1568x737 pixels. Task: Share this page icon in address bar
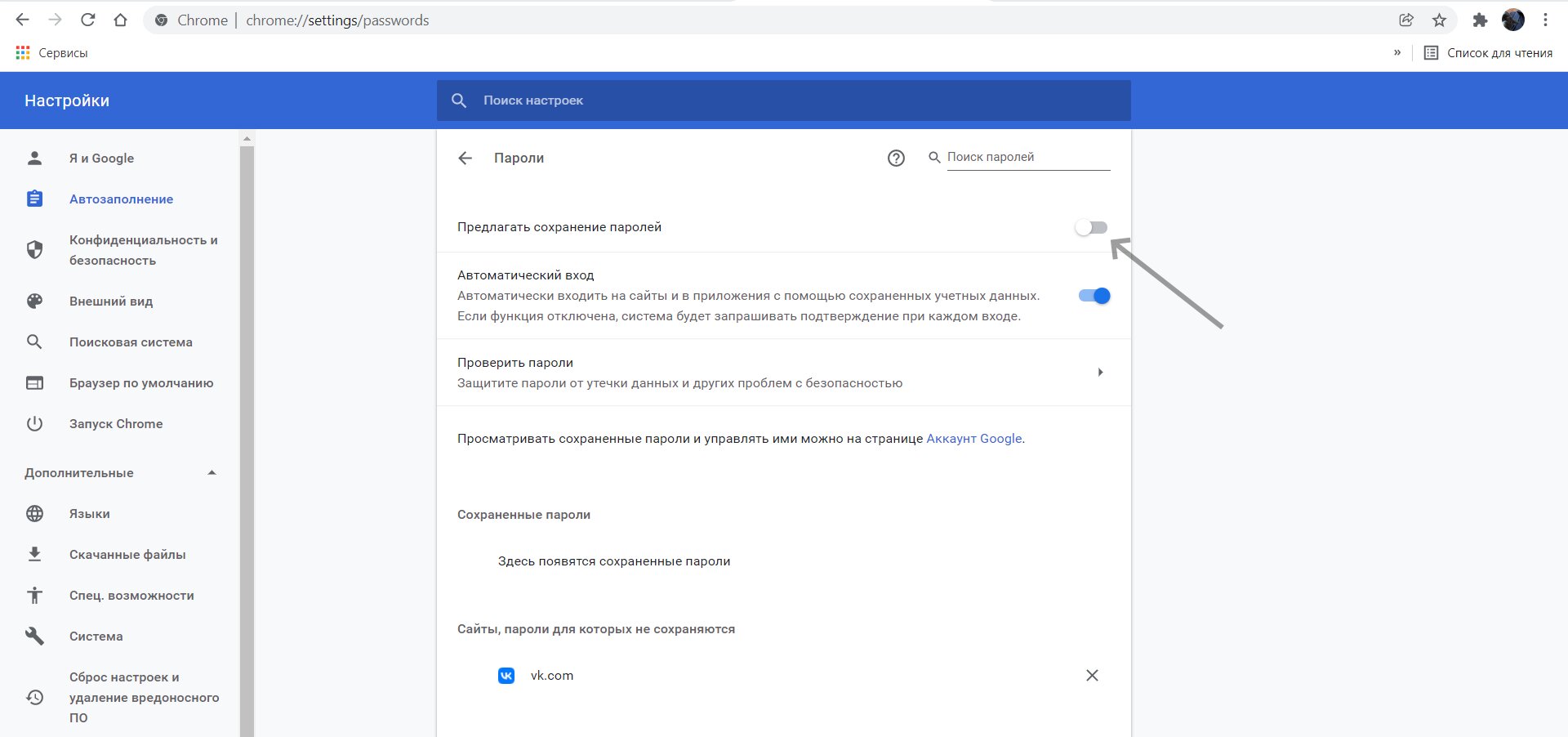[1406, 20]
